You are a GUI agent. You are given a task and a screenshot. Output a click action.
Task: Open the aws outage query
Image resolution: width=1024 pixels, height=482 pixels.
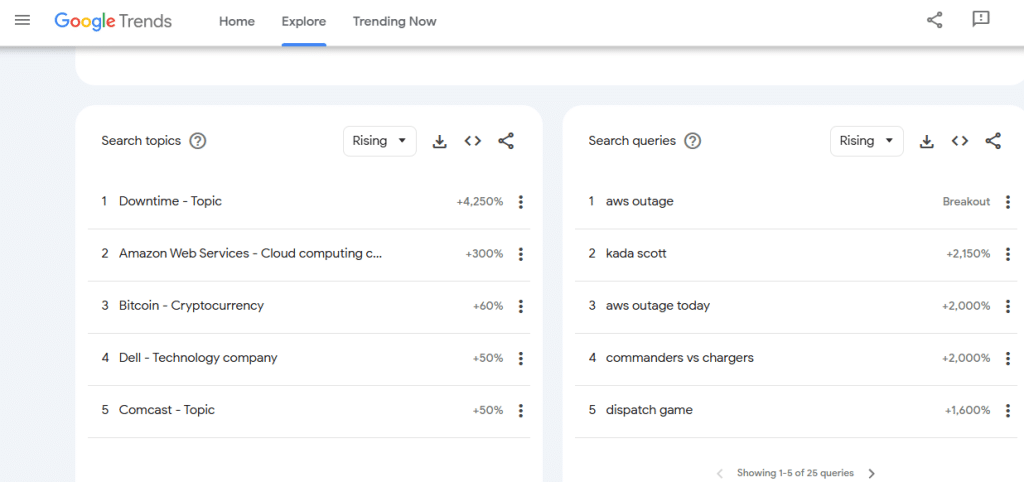pyautogui.click(x=639, y=201)
